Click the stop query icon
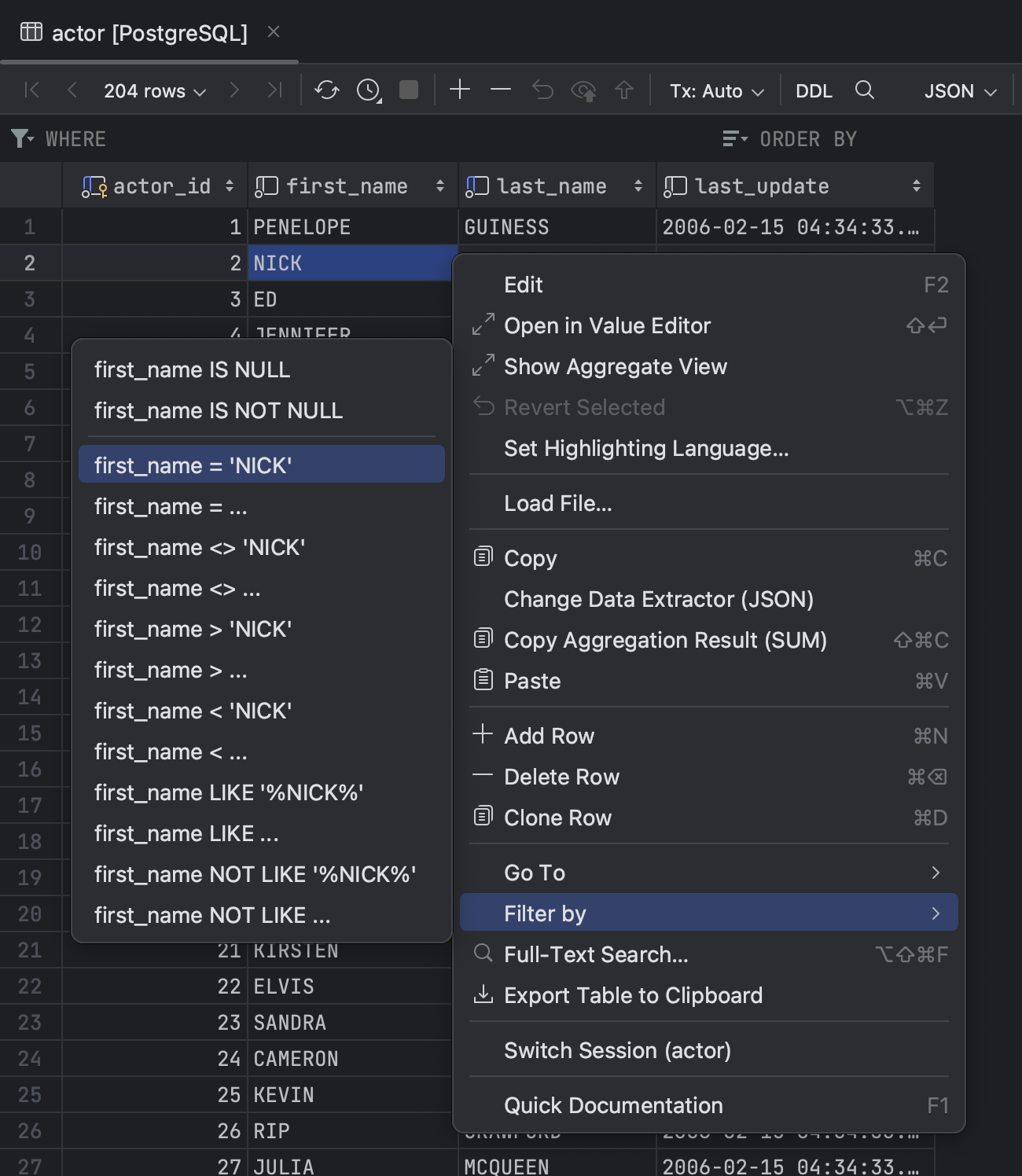1022x1176 pixels. coord(408,90)
